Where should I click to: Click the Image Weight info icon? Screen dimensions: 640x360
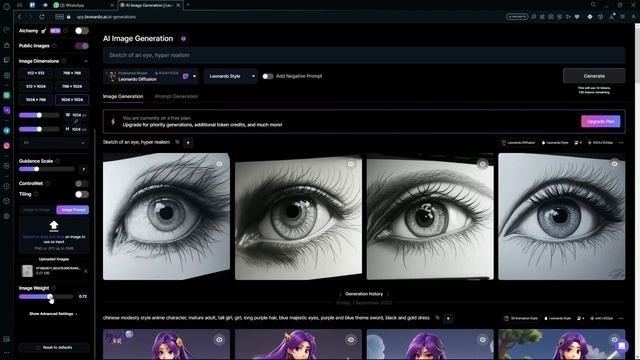pyautogui.click(x=54, y=288)
